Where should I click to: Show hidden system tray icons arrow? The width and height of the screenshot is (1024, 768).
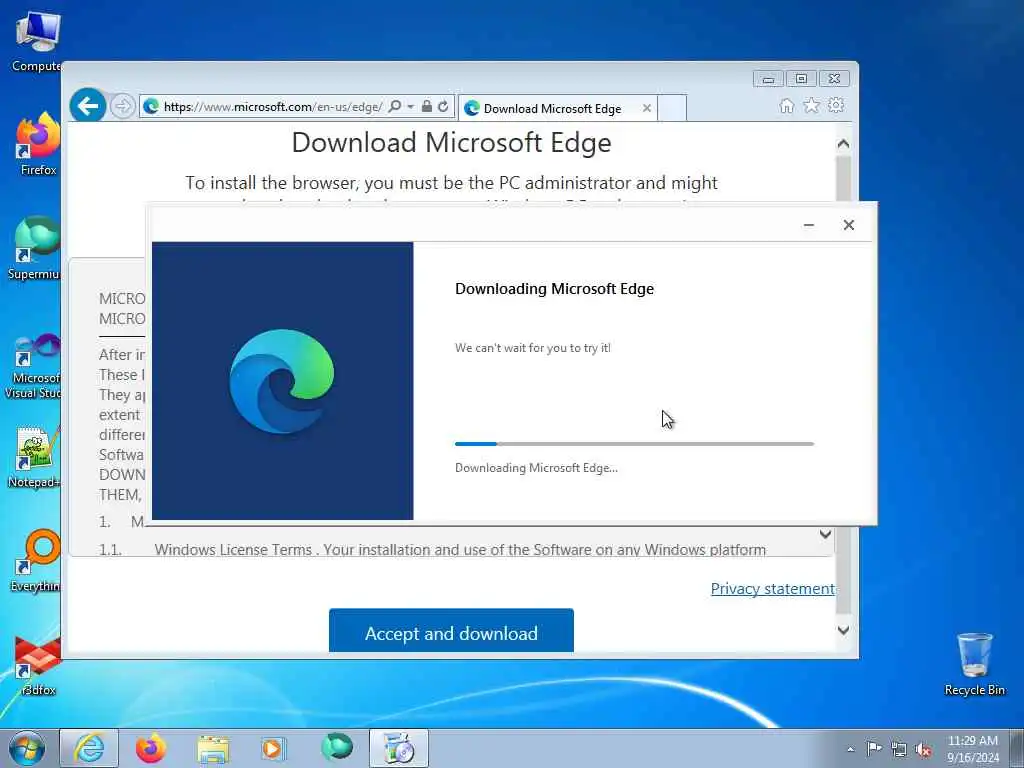coord(850,749)
